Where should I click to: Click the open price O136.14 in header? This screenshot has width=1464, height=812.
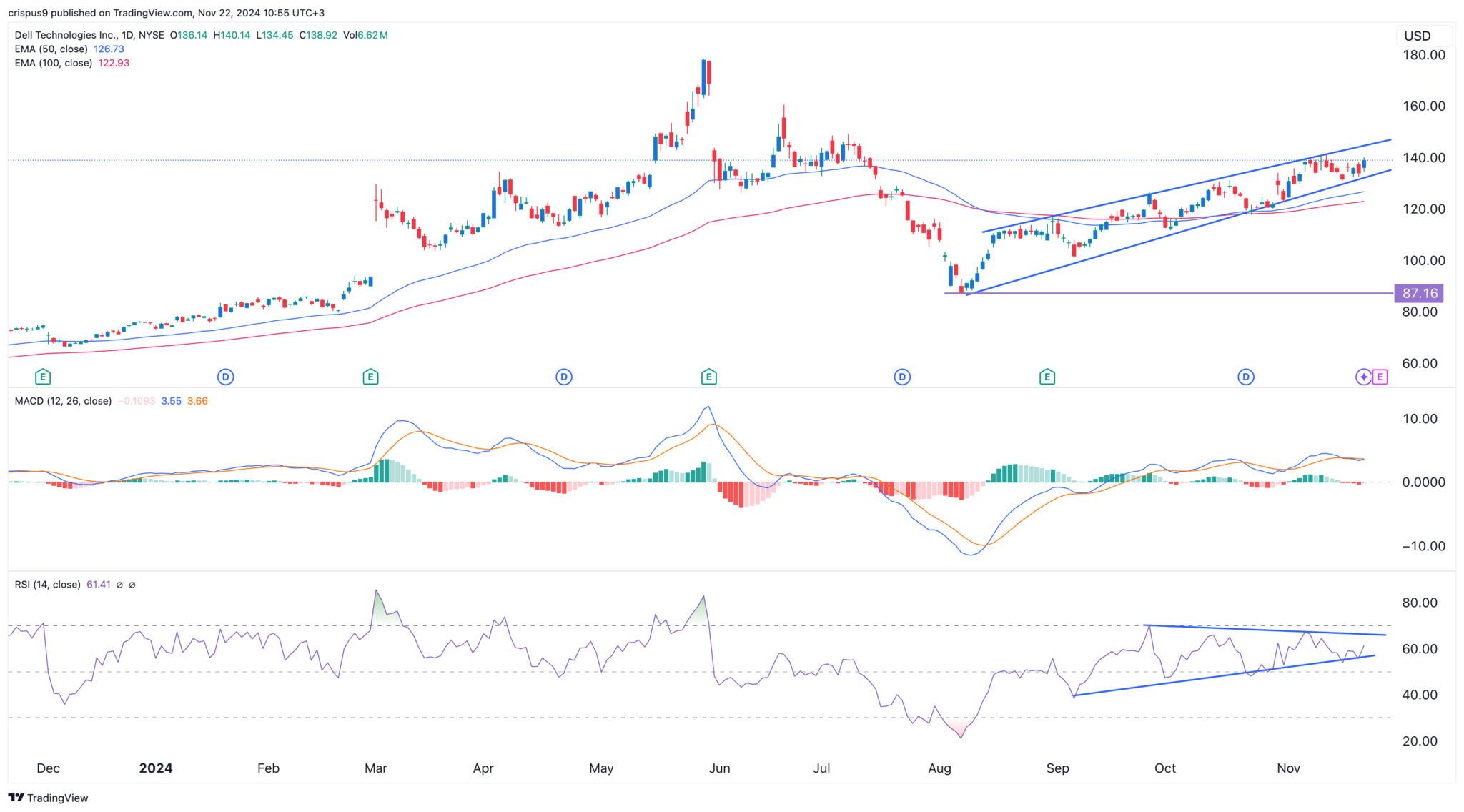coord(189,35)
